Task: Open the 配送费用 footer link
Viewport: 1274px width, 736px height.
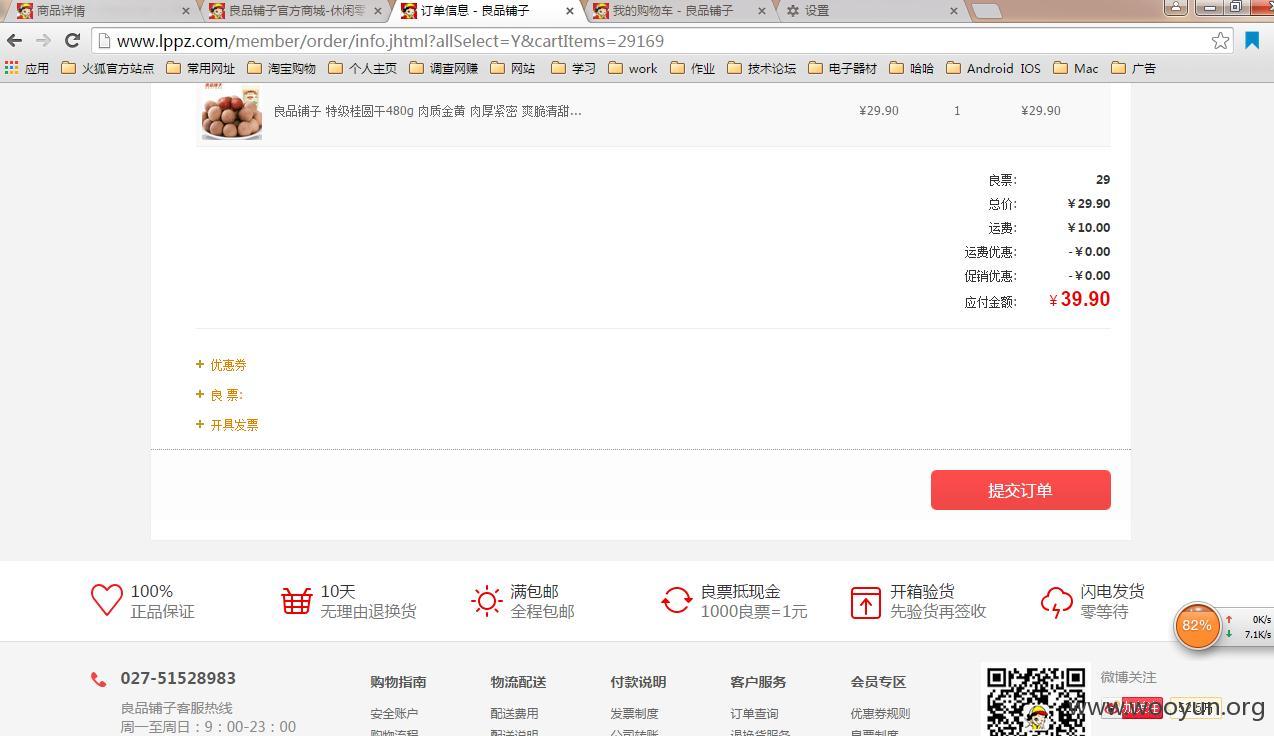Action: pyautogui.click(x=514, y=714)
